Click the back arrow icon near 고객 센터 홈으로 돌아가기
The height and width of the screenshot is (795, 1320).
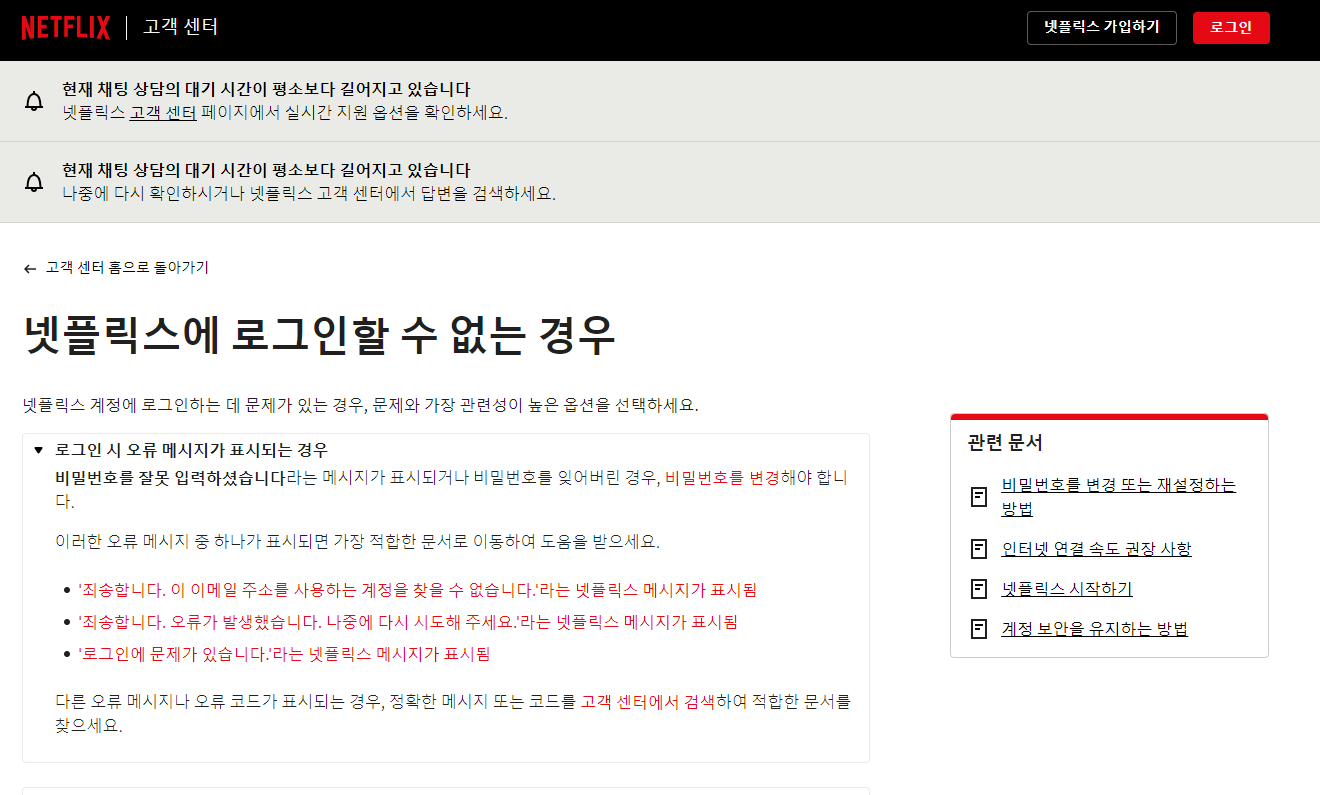(x=29, y=268)
